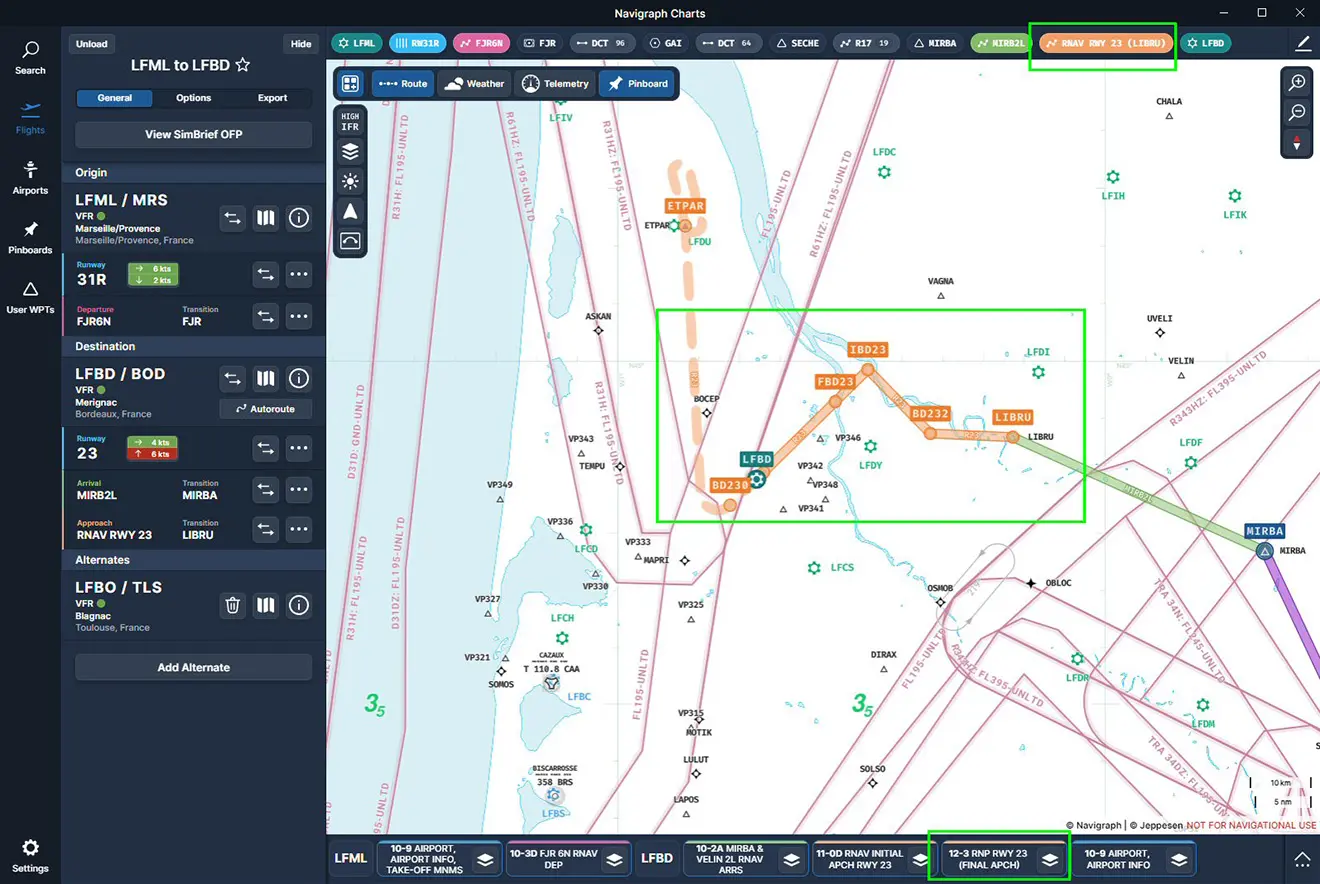The height and width of the screenshot is (884, 1320).
Task: Open the Pinboards sidebar section
Action: (30, 238)
